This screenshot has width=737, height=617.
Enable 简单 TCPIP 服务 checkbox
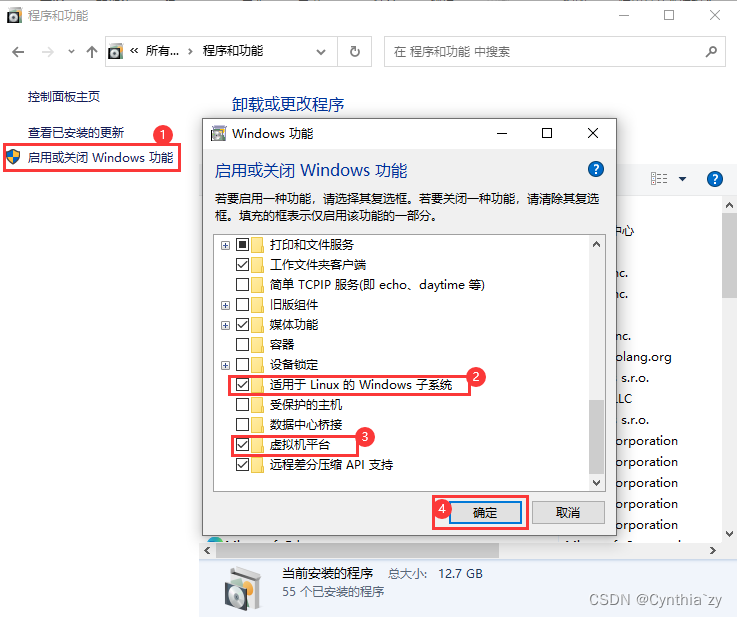pyautogui.click(x=243, y=285)
